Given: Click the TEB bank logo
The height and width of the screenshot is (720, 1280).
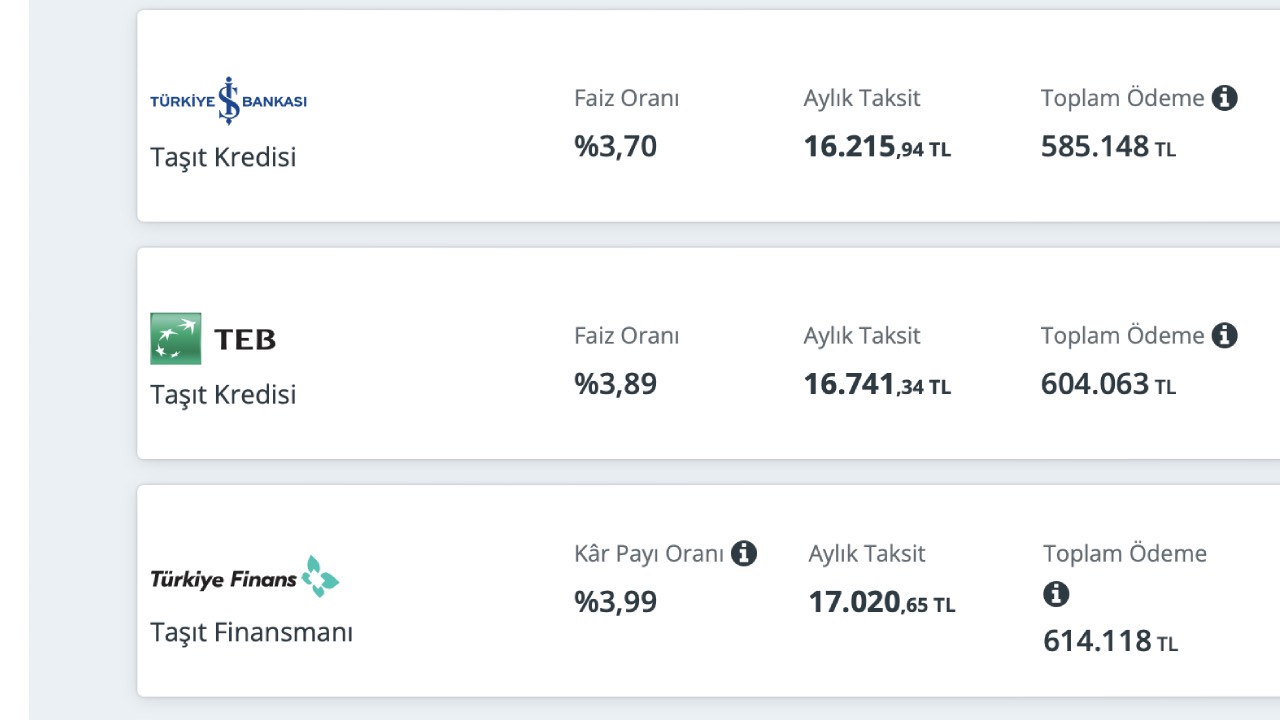Looking at the screenshot, I should 213,338.
